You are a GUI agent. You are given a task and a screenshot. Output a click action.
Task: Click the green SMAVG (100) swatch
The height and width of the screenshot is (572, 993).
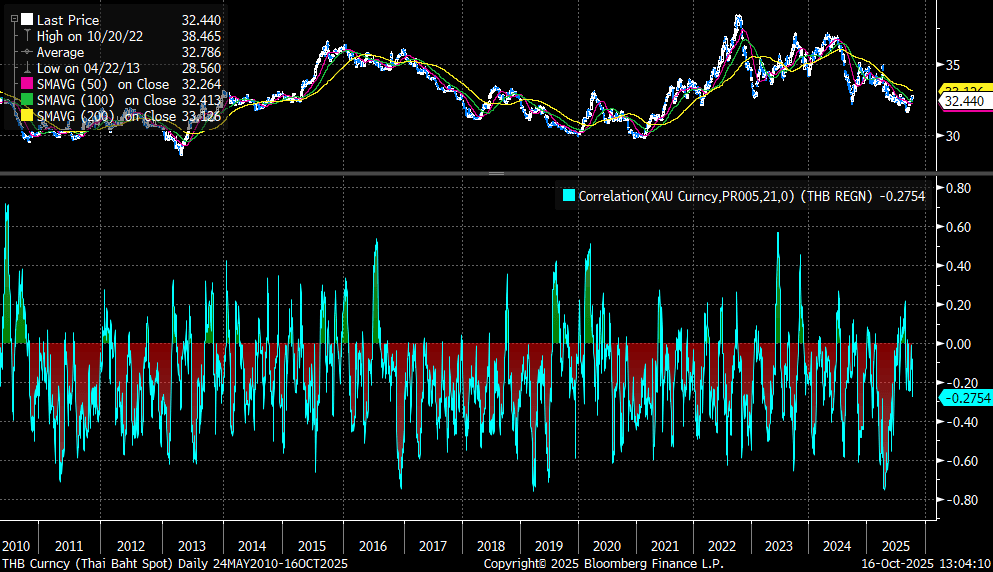click(x=27, y=99)
